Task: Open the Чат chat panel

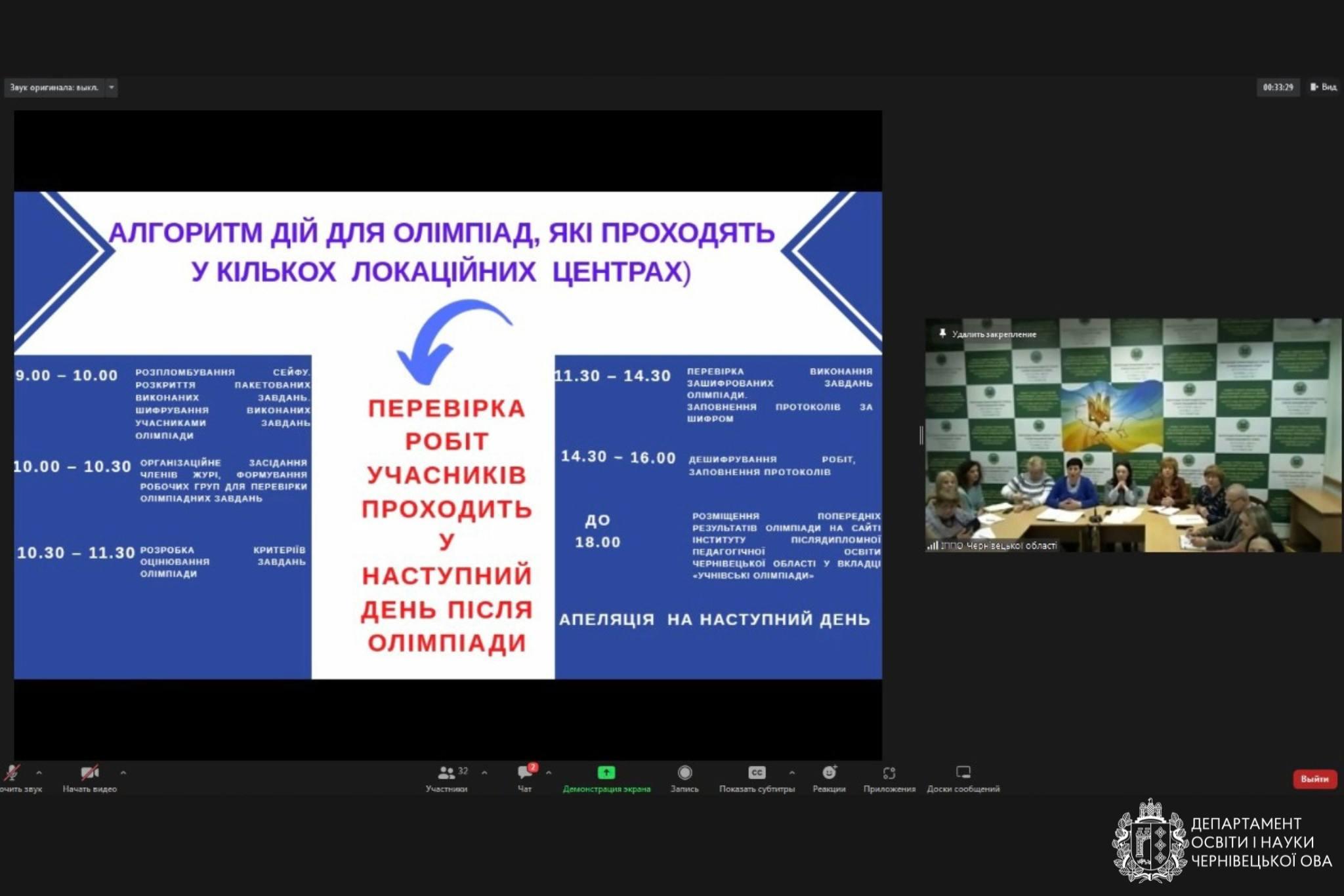Action: 525,773
